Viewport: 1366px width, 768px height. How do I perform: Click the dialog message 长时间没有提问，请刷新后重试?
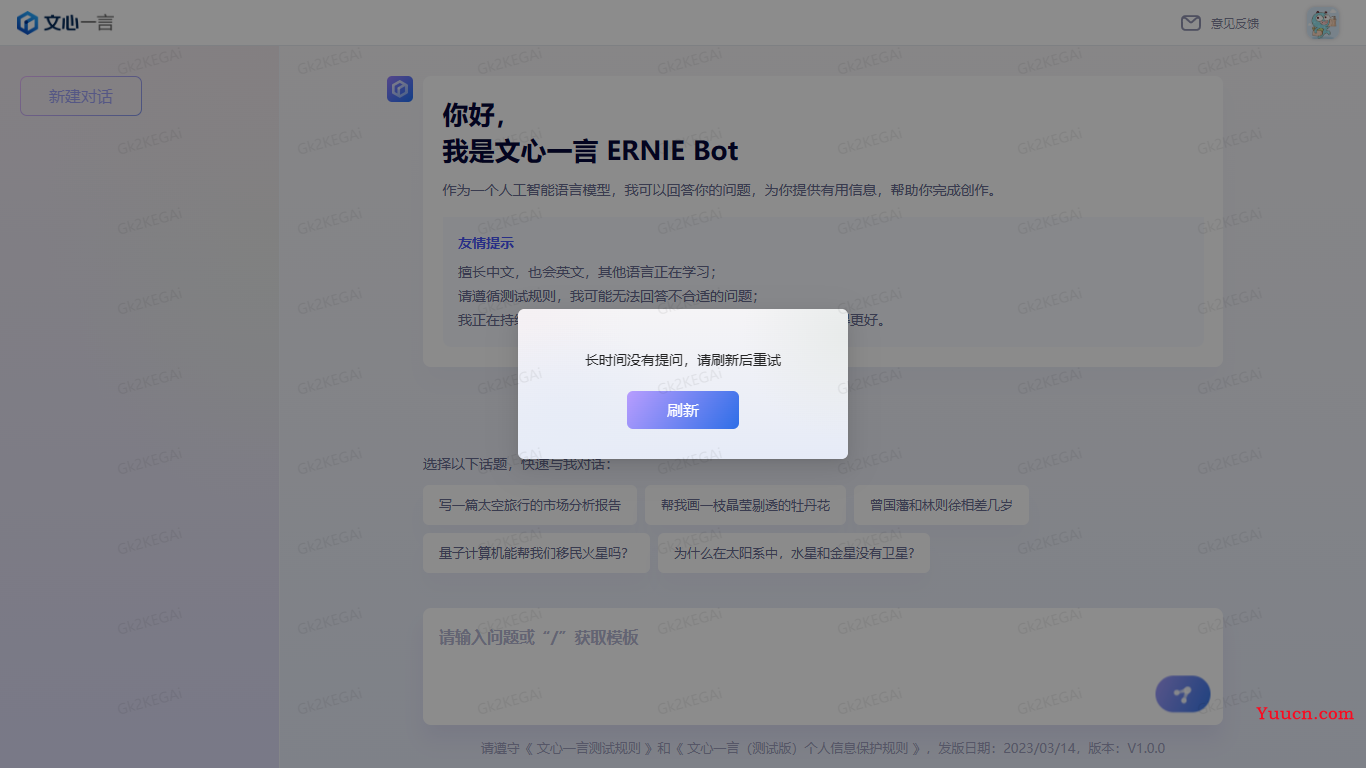point(683,360)
